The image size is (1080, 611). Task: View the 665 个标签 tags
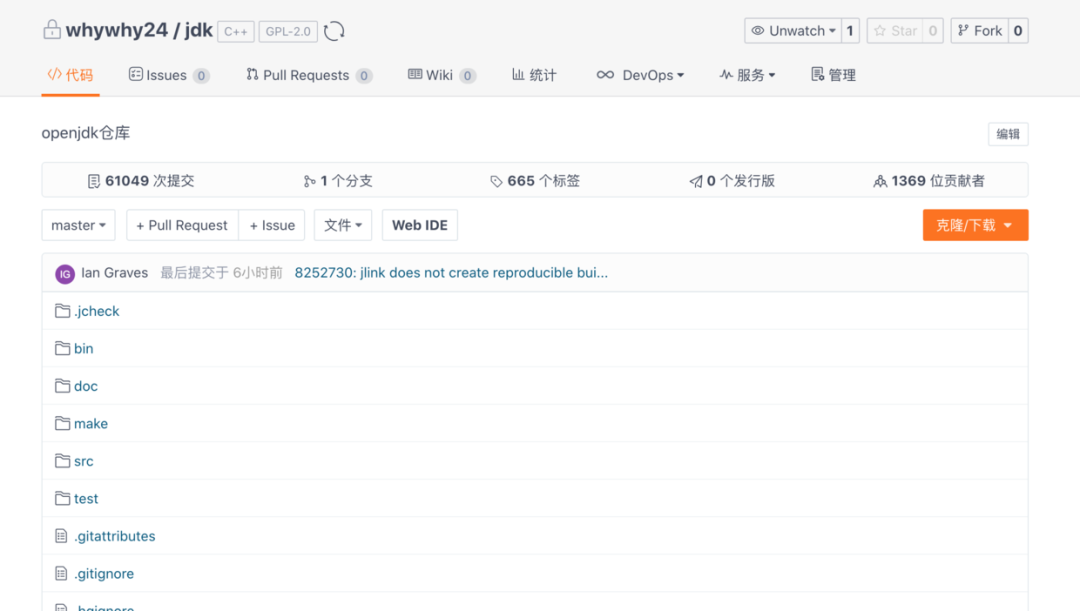(535, 181)
